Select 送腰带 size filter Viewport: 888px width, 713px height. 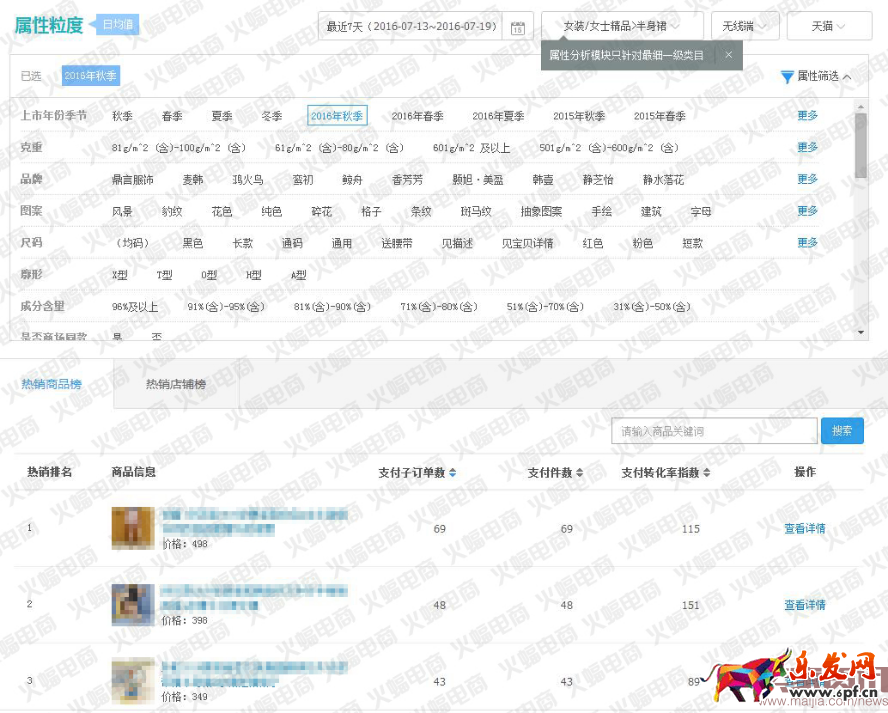(x=397, y=244)
